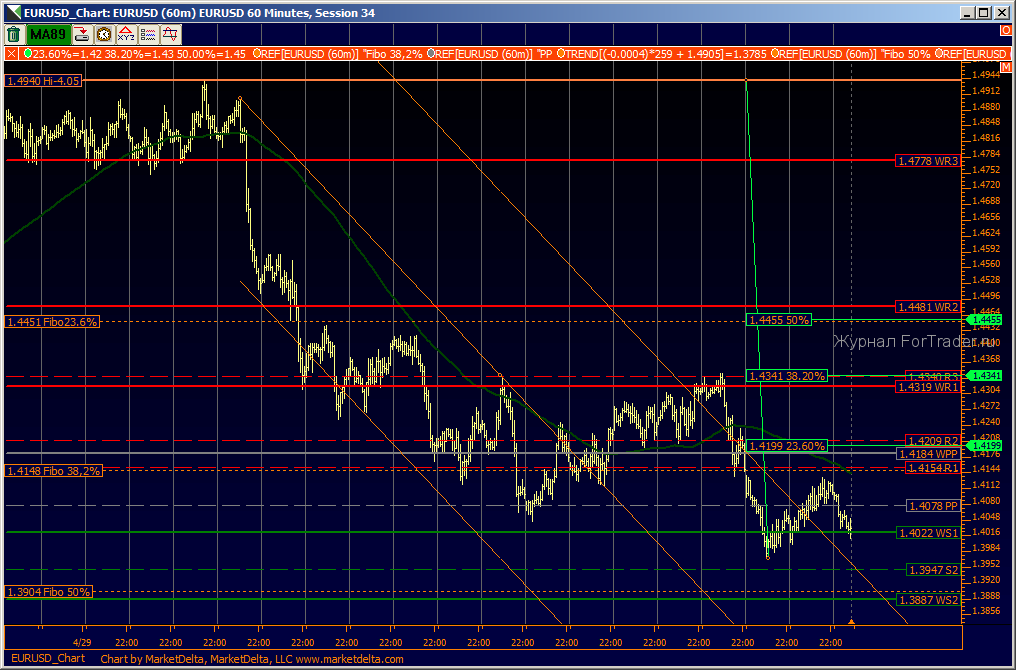Click the XYZ triangle toolbar icon
1016x670 pixels.
pyautogui.click(x=126, y=34)
